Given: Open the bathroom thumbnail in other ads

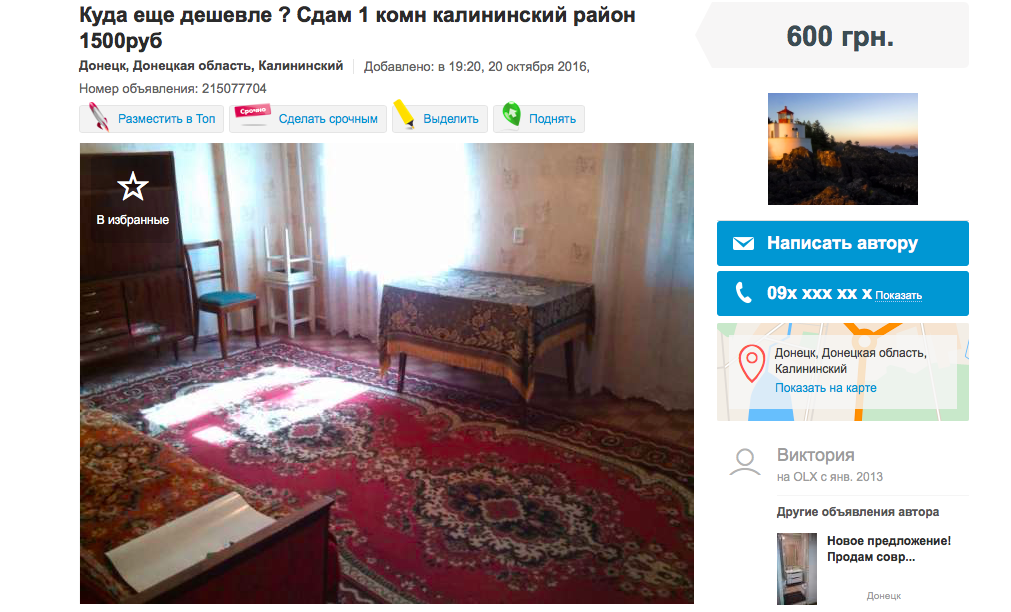Looking at the screenshot, I should [797, 569].
